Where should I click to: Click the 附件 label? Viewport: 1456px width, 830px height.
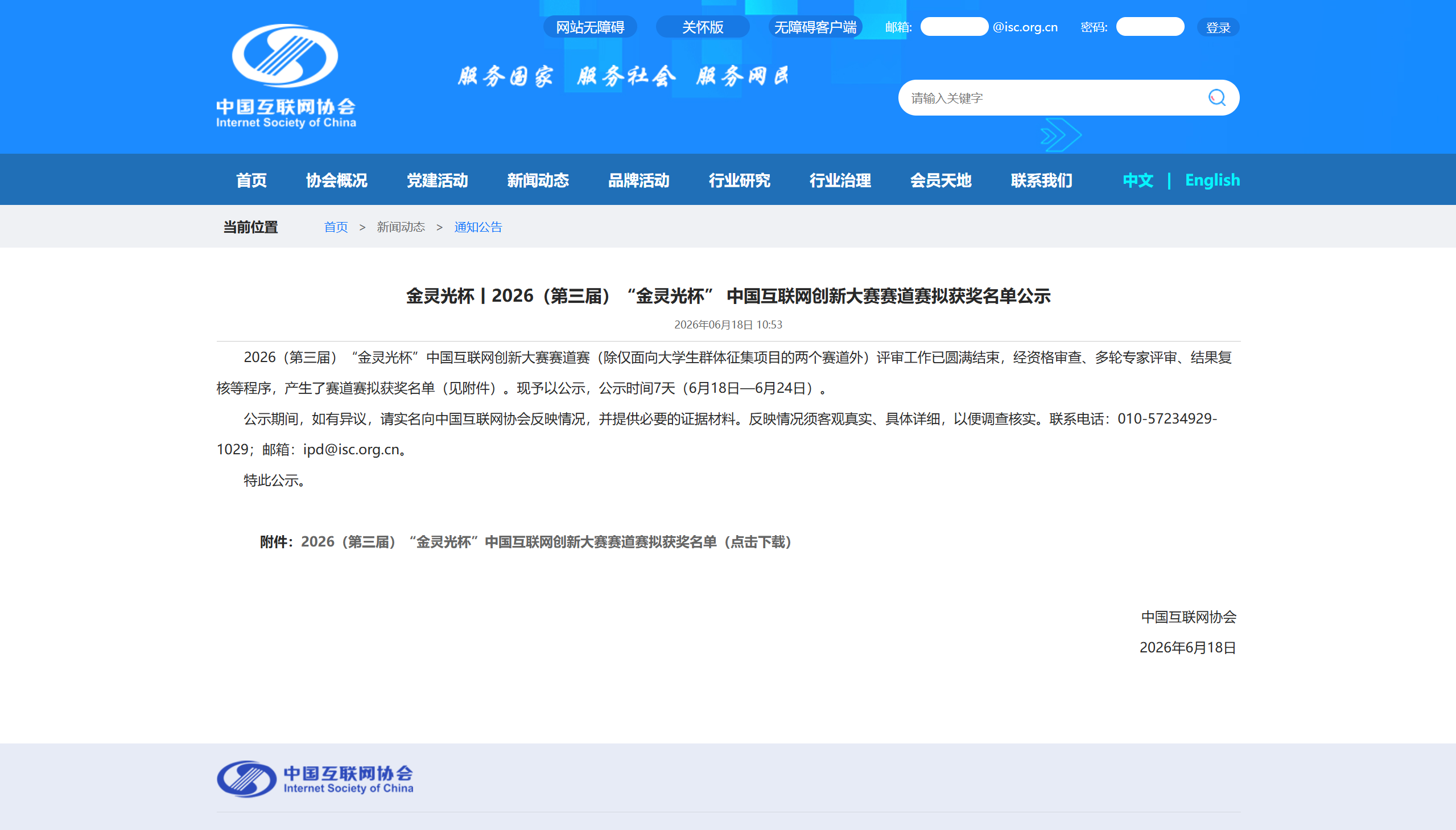277,541
